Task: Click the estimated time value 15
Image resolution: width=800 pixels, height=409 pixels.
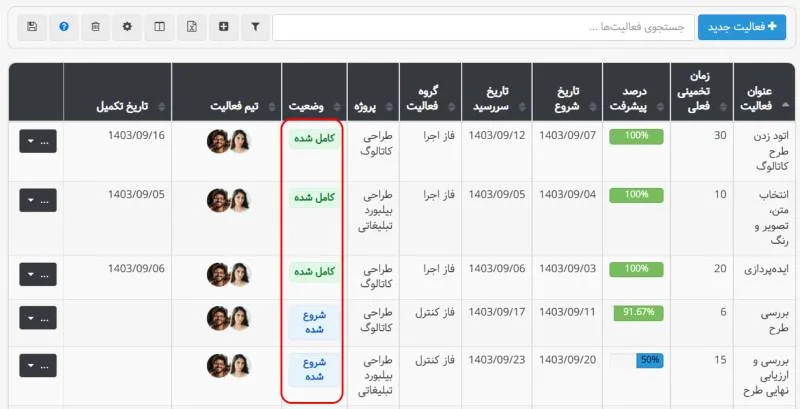Action: point(720,360)
